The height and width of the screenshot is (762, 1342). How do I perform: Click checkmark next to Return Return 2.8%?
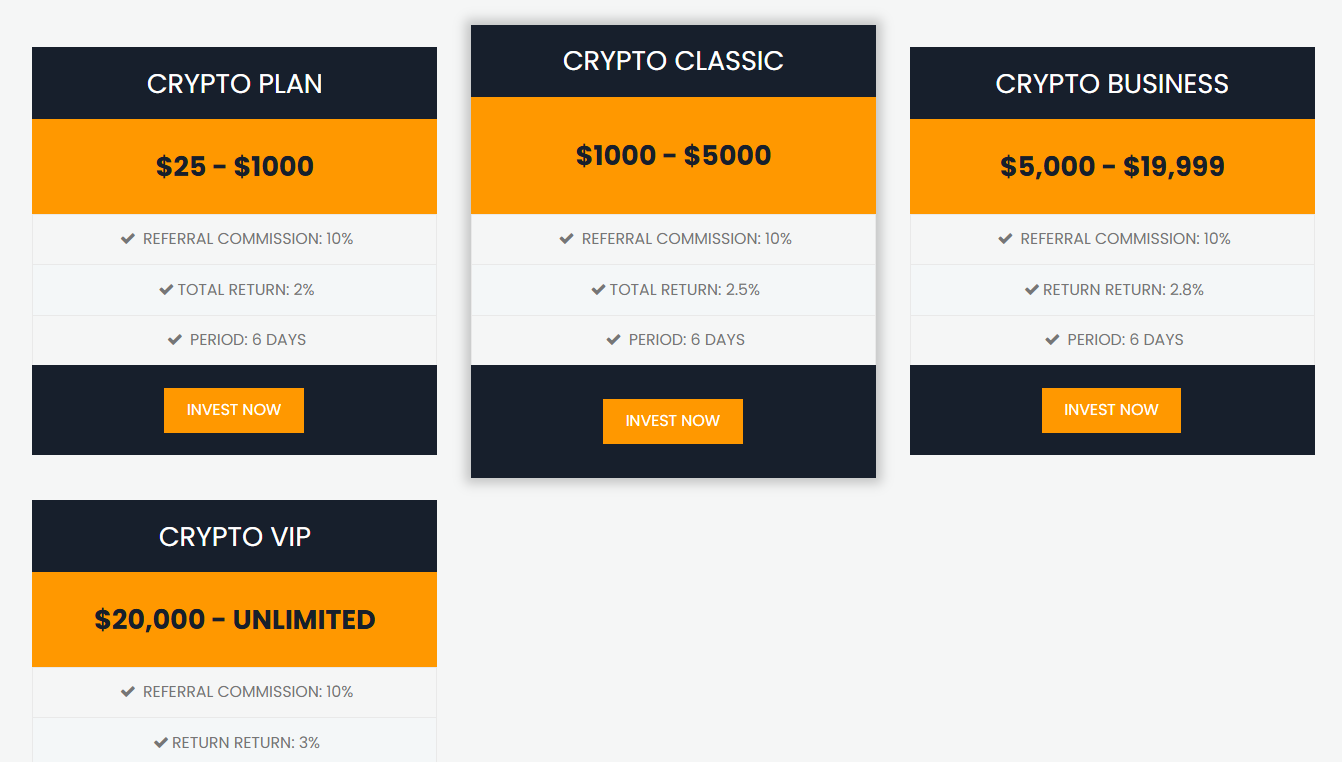point(1031,290)
